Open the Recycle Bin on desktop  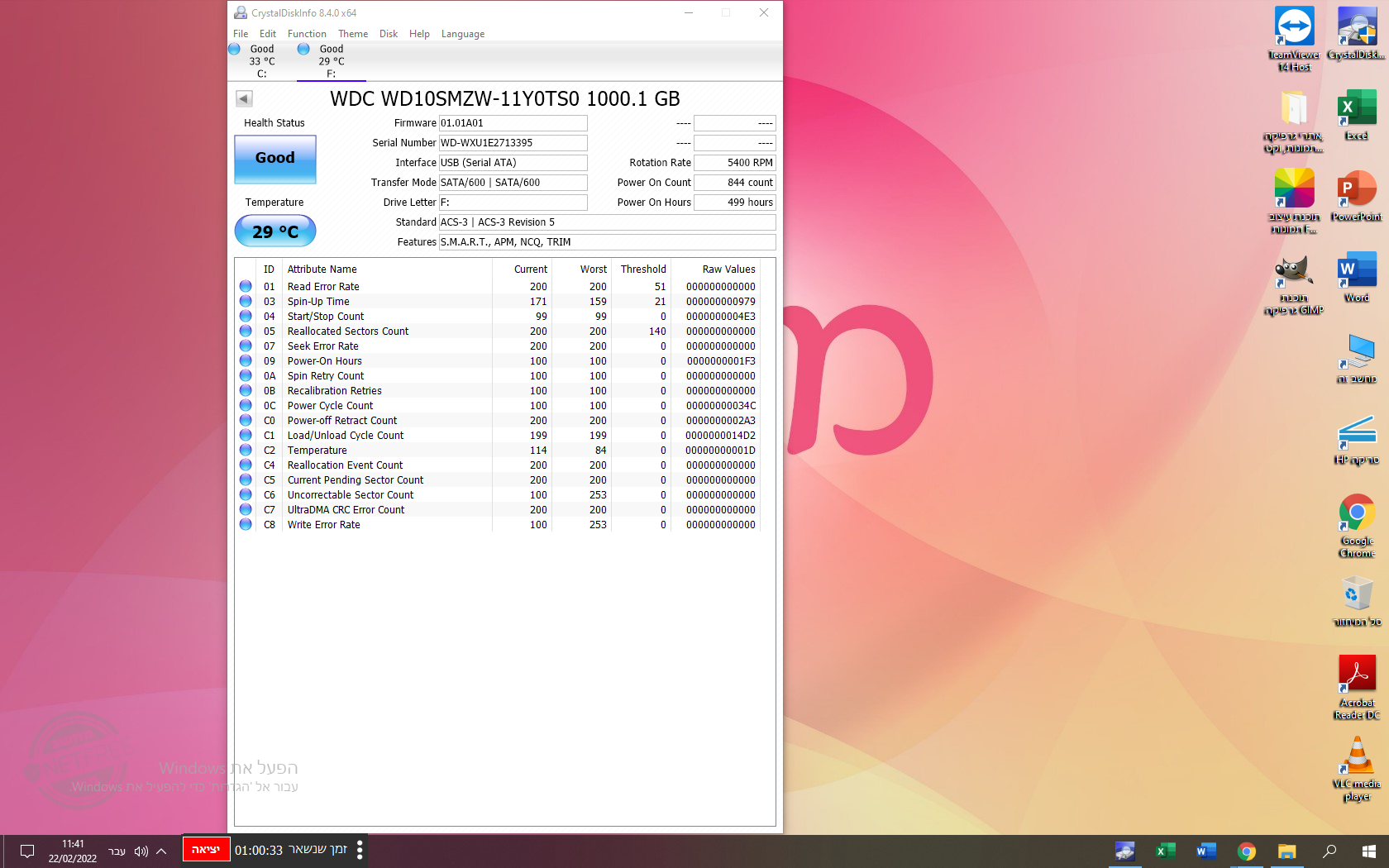(x=1357, y=601)
